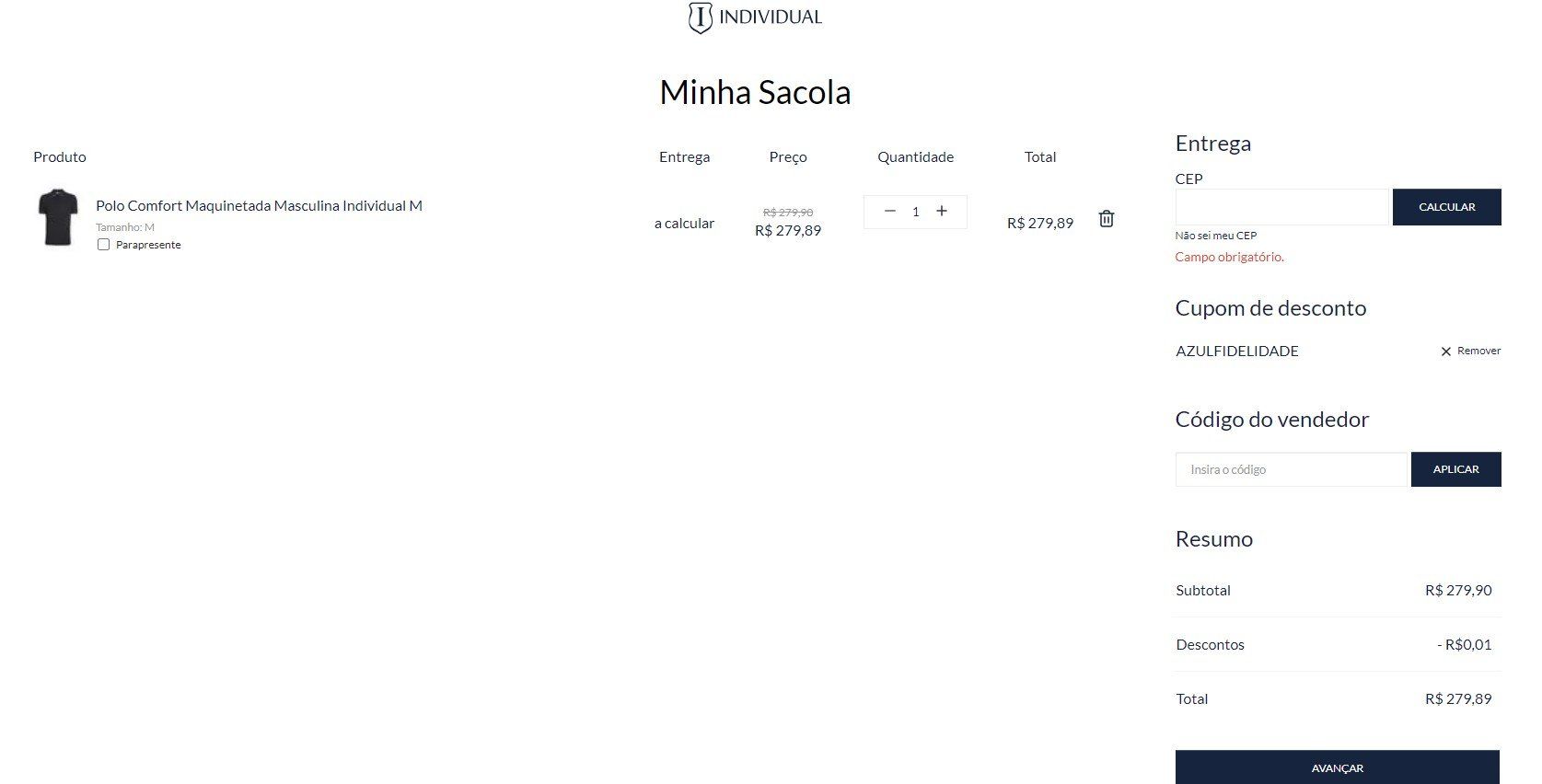Click the Minha Sacola page heading
1542x784 pixels.
point(755,92)
